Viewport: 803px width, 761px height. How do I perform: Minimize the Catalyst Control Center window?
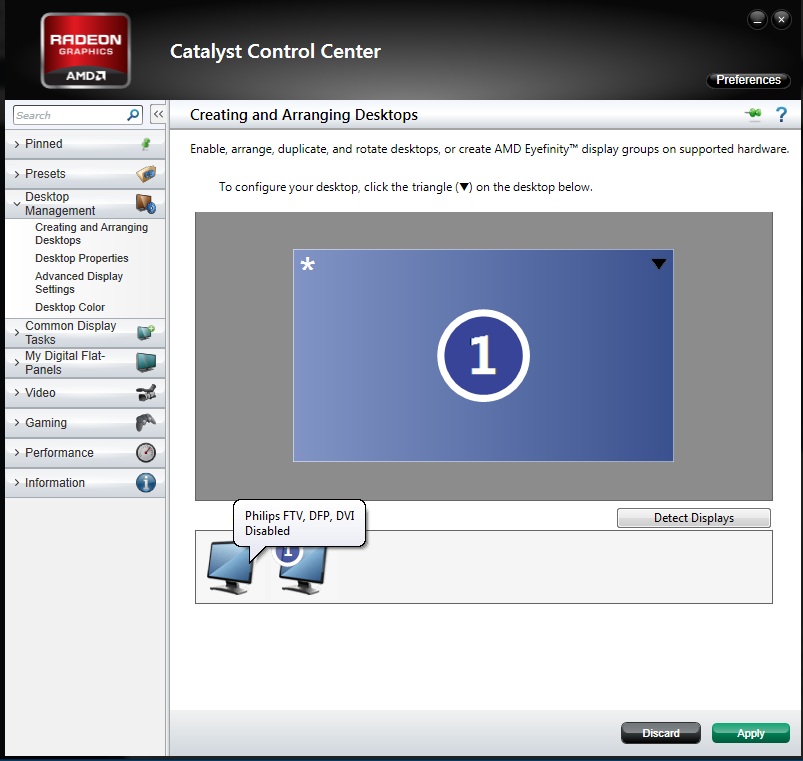[757, 20]
